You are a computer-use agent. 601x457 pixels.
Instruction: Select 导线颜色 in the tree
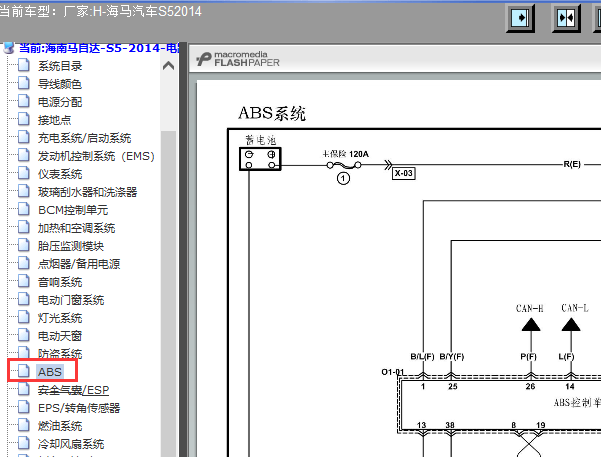60,84
